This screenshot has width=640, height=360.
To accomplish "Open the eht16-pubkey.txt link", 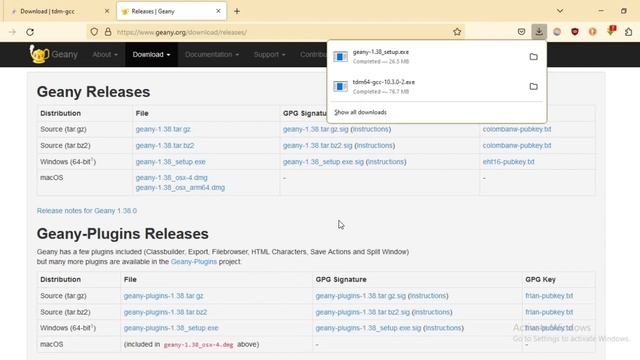I will (508, 162).
